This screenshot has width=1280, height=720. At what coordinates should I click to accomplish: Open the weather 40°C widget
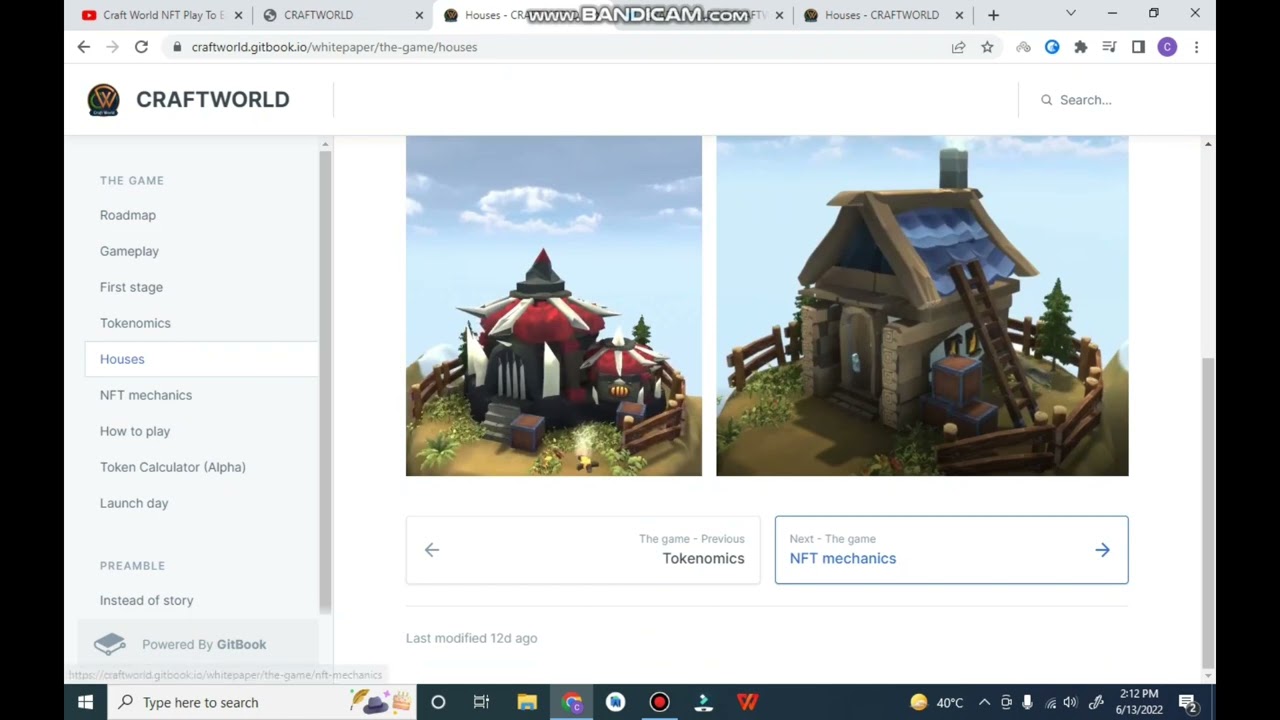tap(937, 702)
